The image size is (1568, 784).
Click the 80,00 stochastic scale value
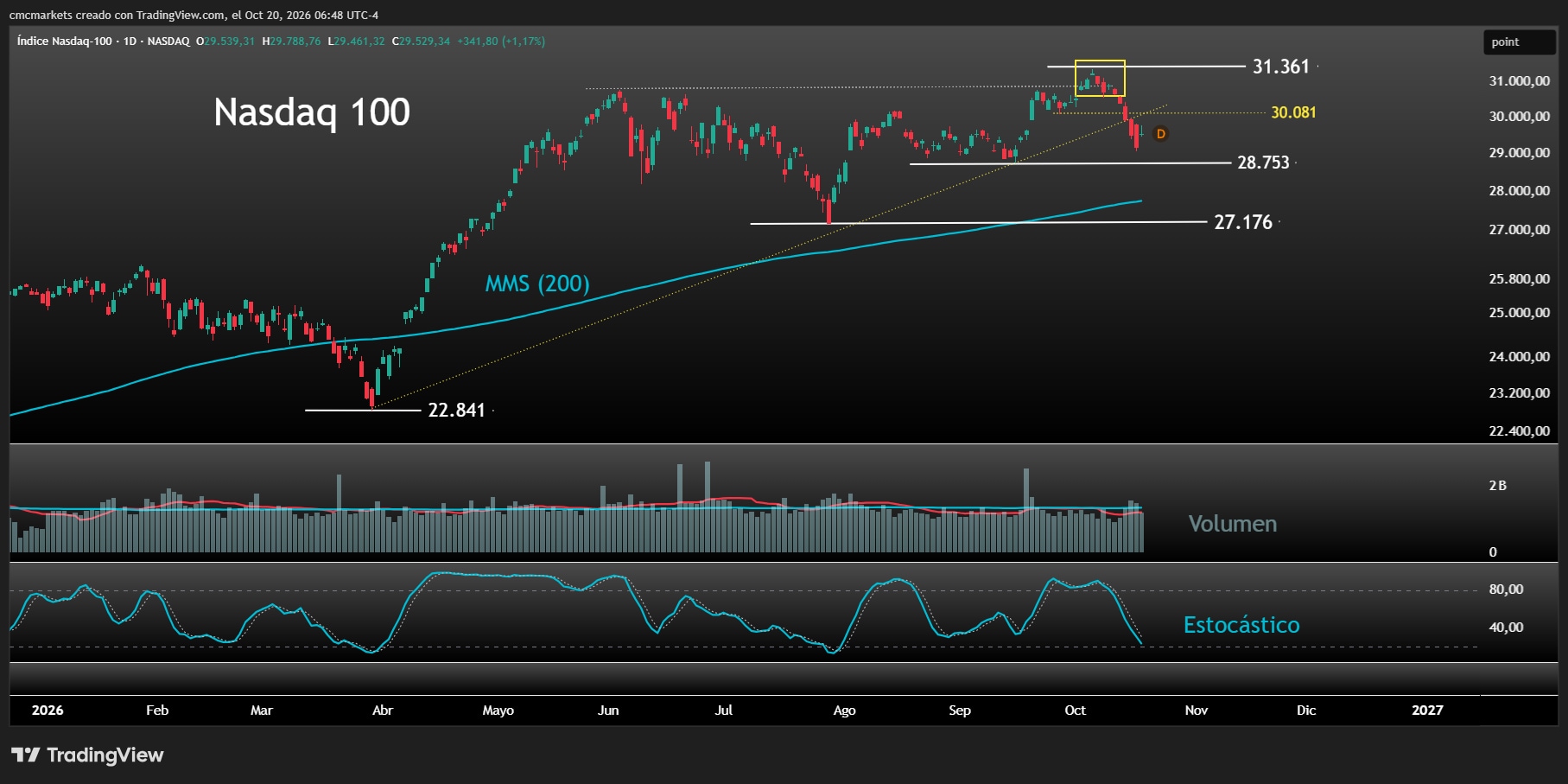1506,590
